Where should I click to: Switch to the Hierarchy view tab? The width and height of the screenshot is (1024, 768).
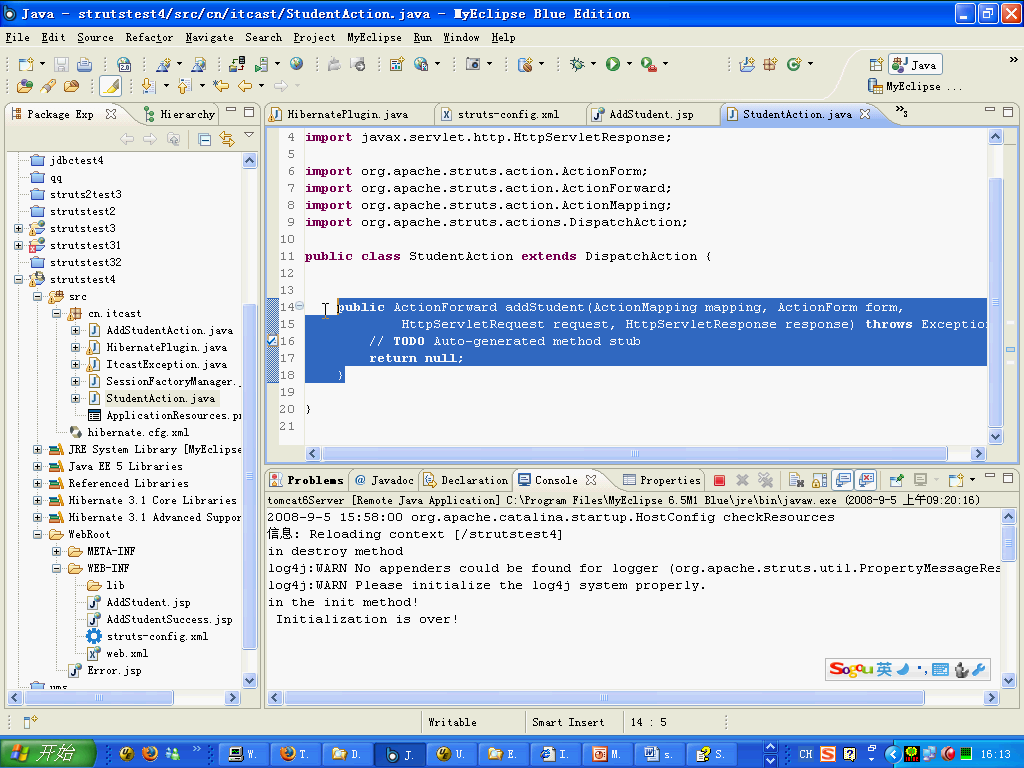click(x=179, y=114)
